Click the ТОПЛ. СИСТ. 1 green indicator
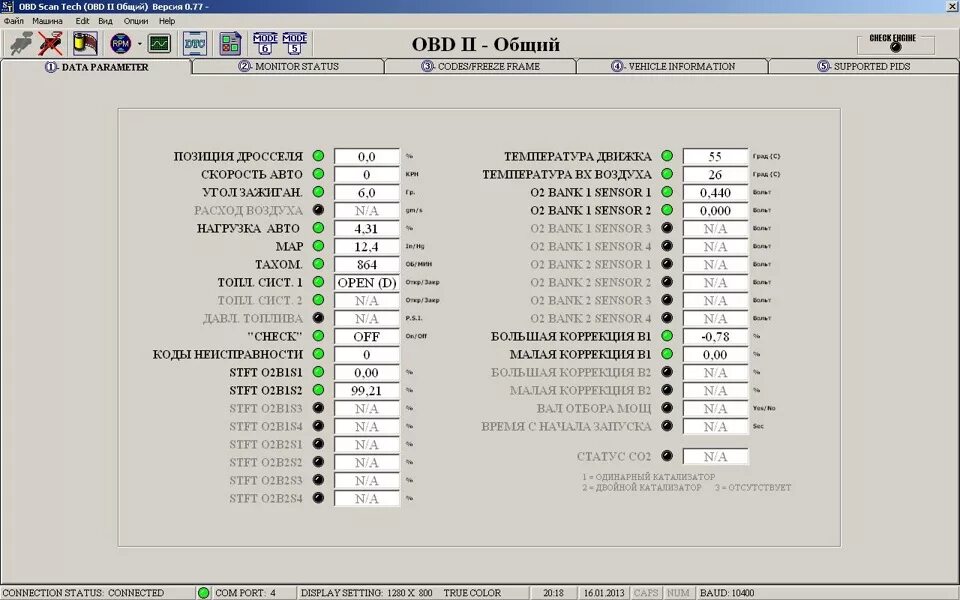Screen dimensions: 960x600 pos(318,282)
